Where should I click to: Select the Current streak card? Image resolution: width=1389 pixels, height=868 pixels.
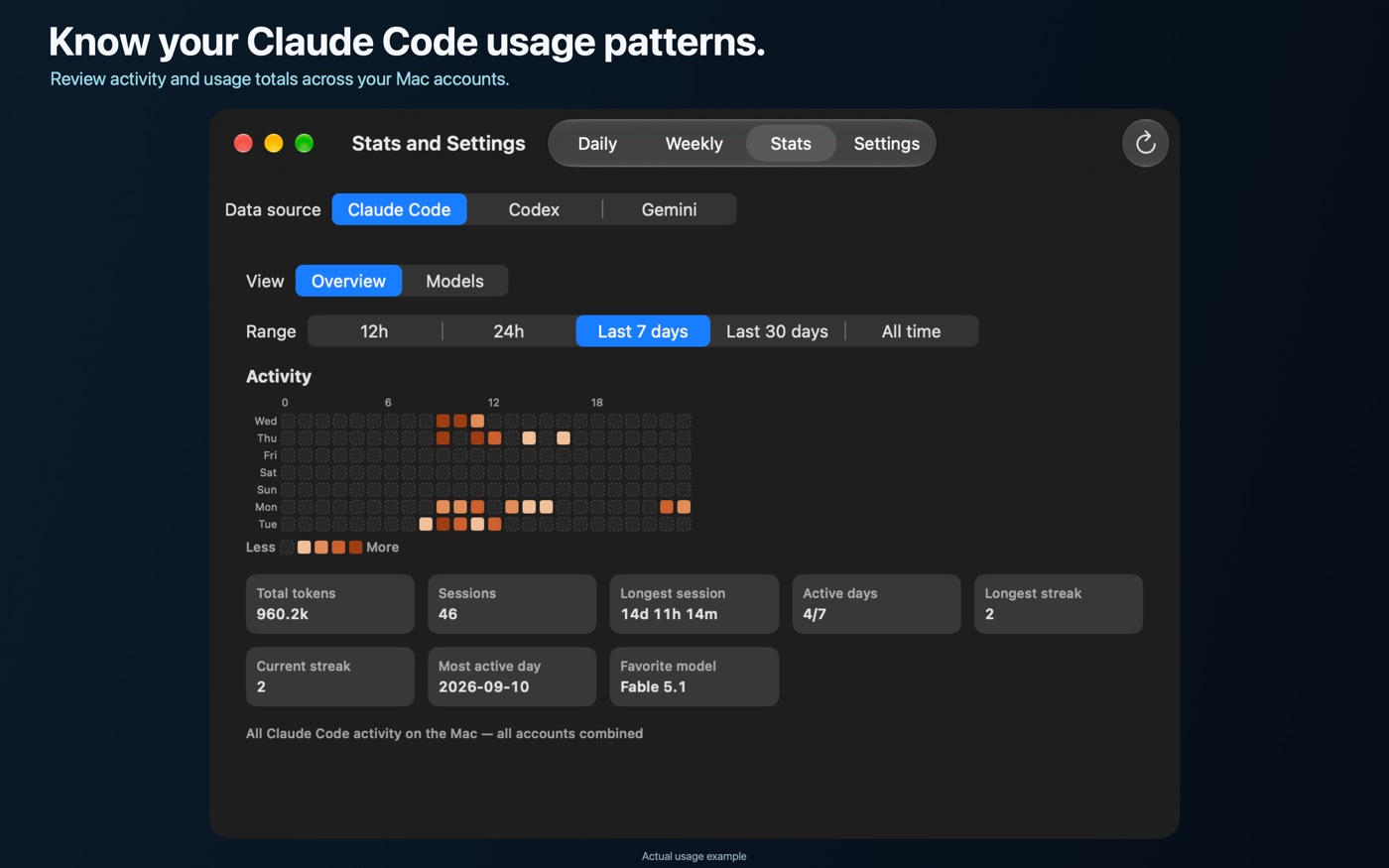[330, 677]
